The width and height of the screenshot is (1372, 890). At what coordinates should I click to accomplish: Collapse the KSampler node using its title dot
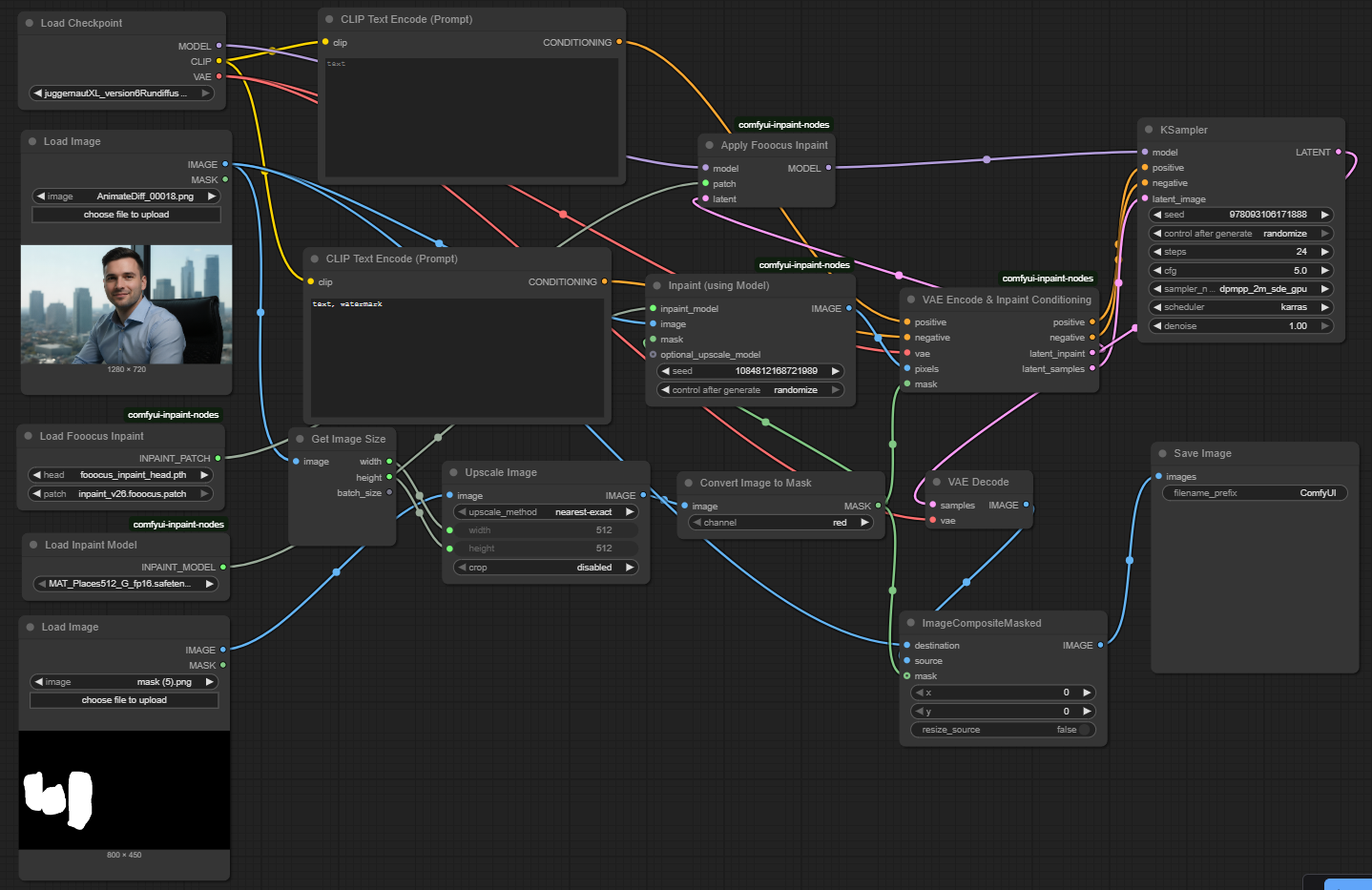1148,130
